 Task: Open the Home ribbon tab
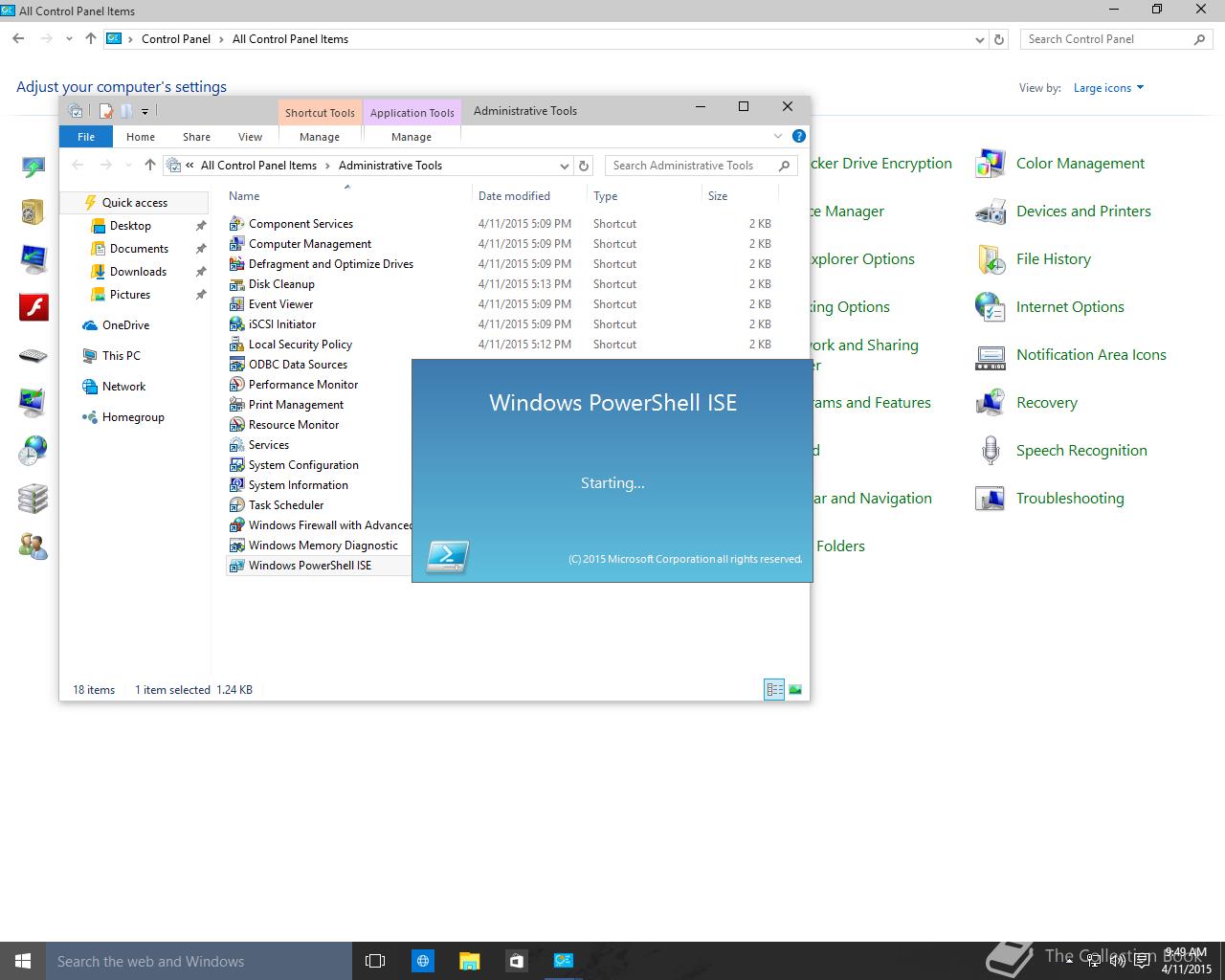pyautogui.click(x=141, y=137)
